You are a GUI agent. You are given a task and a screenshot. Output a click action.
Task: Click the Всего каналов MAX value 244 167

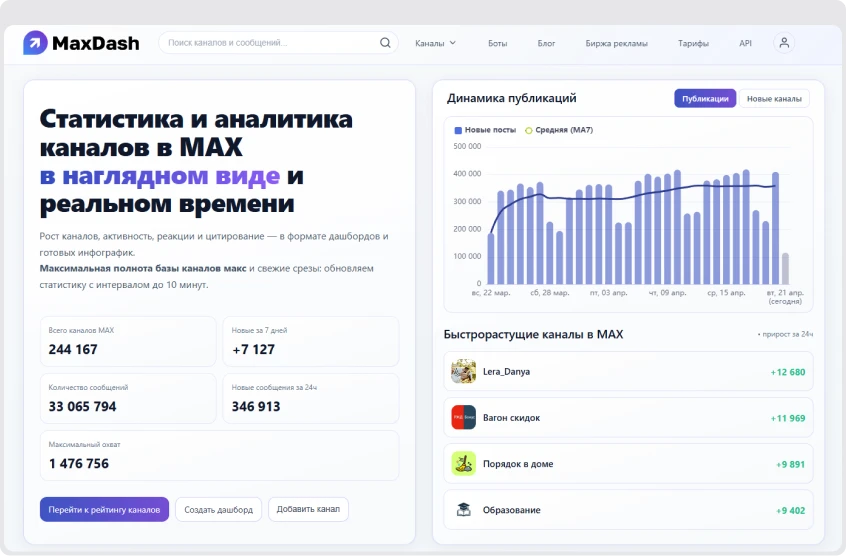(x=73, y=349)
